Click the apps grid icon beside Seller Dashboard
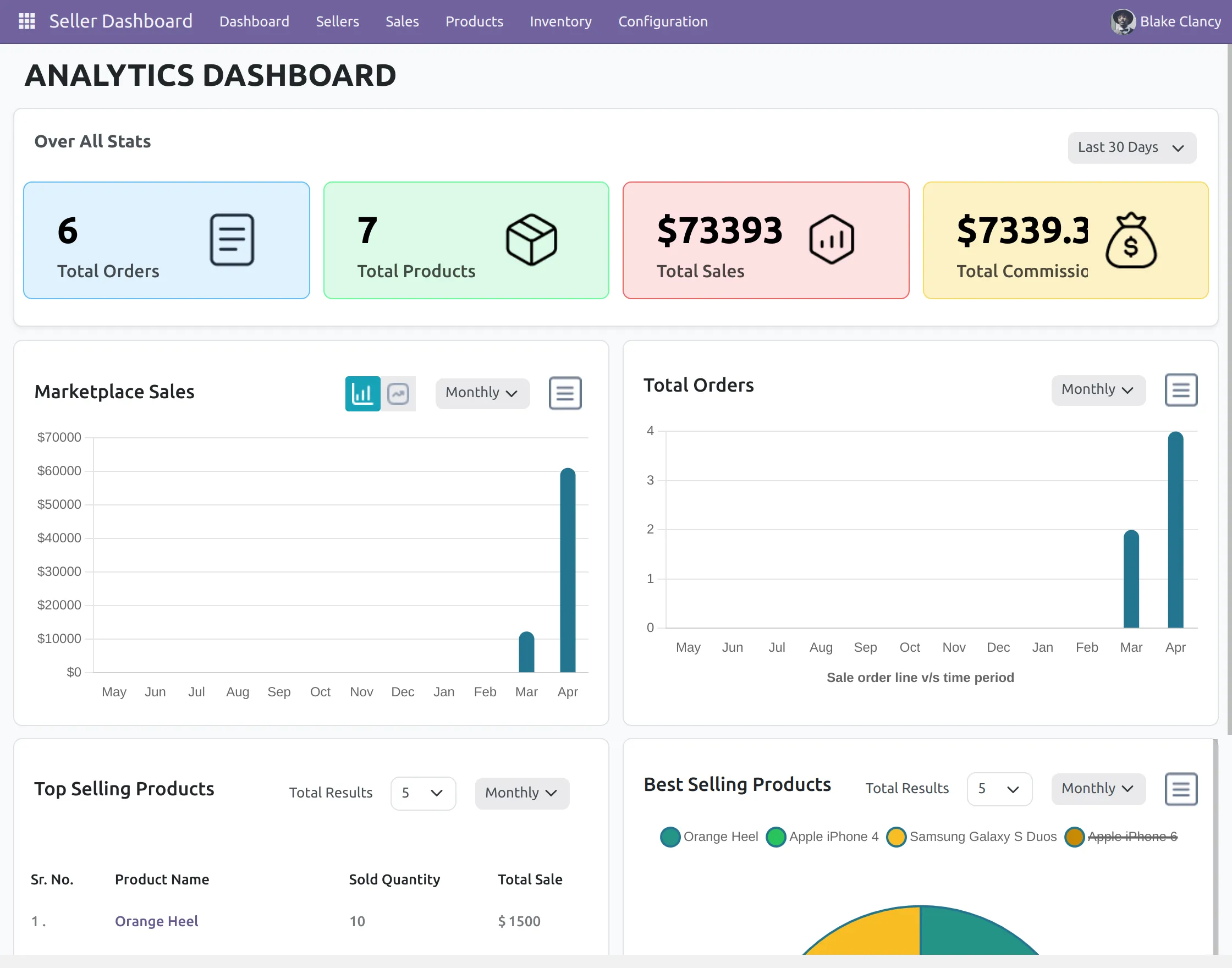The width and height of the screenshot is (1232, 968). pos(25,21)
